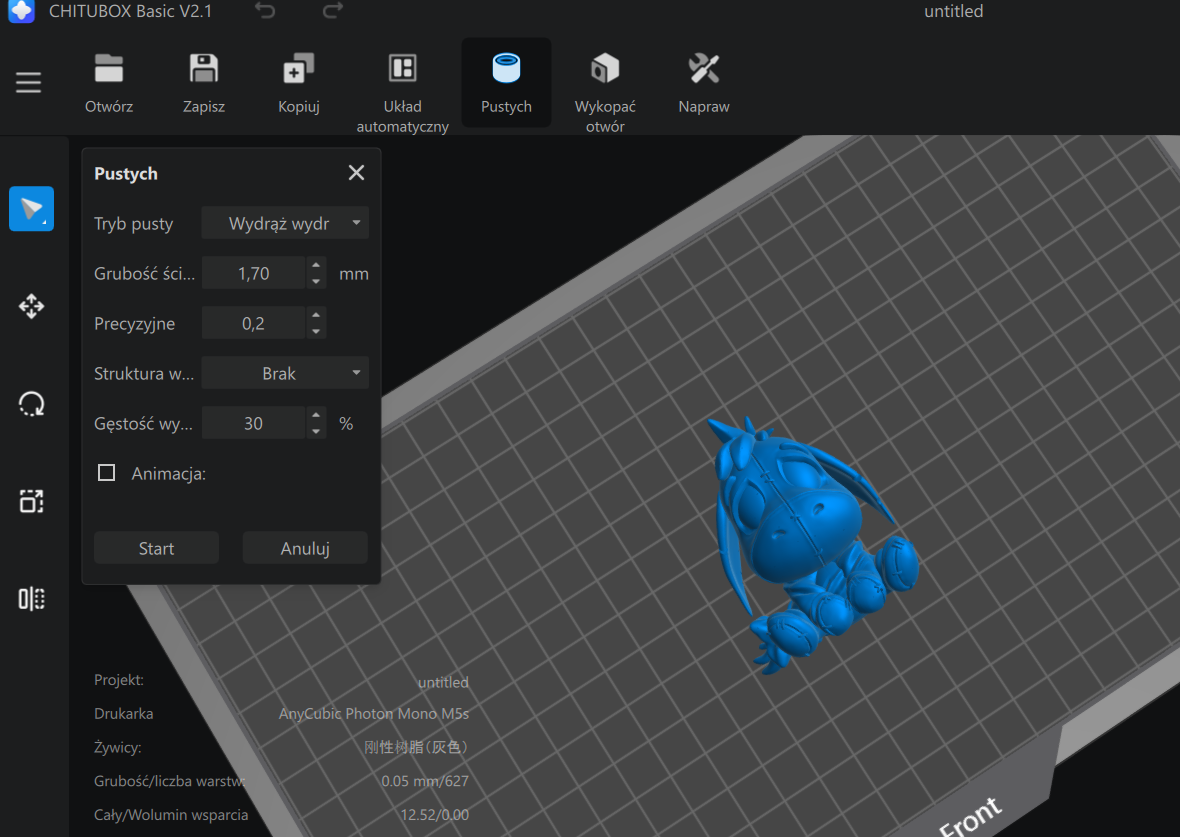Viewport: 1180px width, 837px height.
Task: Increase Gęstość wy density percentage
Action: click(x=316, y=415)
